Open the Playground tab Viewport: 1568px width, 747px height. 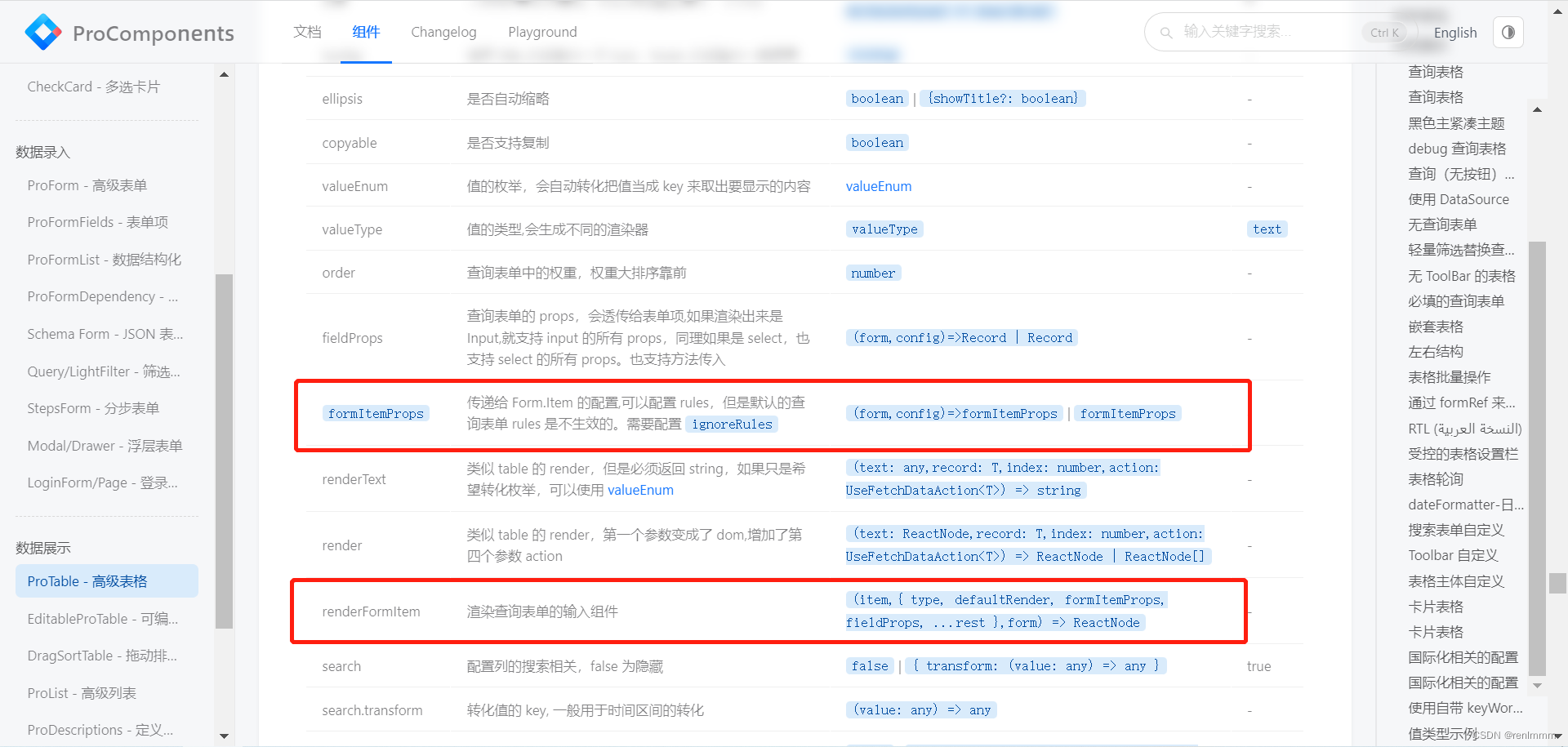tap(542, 32)
